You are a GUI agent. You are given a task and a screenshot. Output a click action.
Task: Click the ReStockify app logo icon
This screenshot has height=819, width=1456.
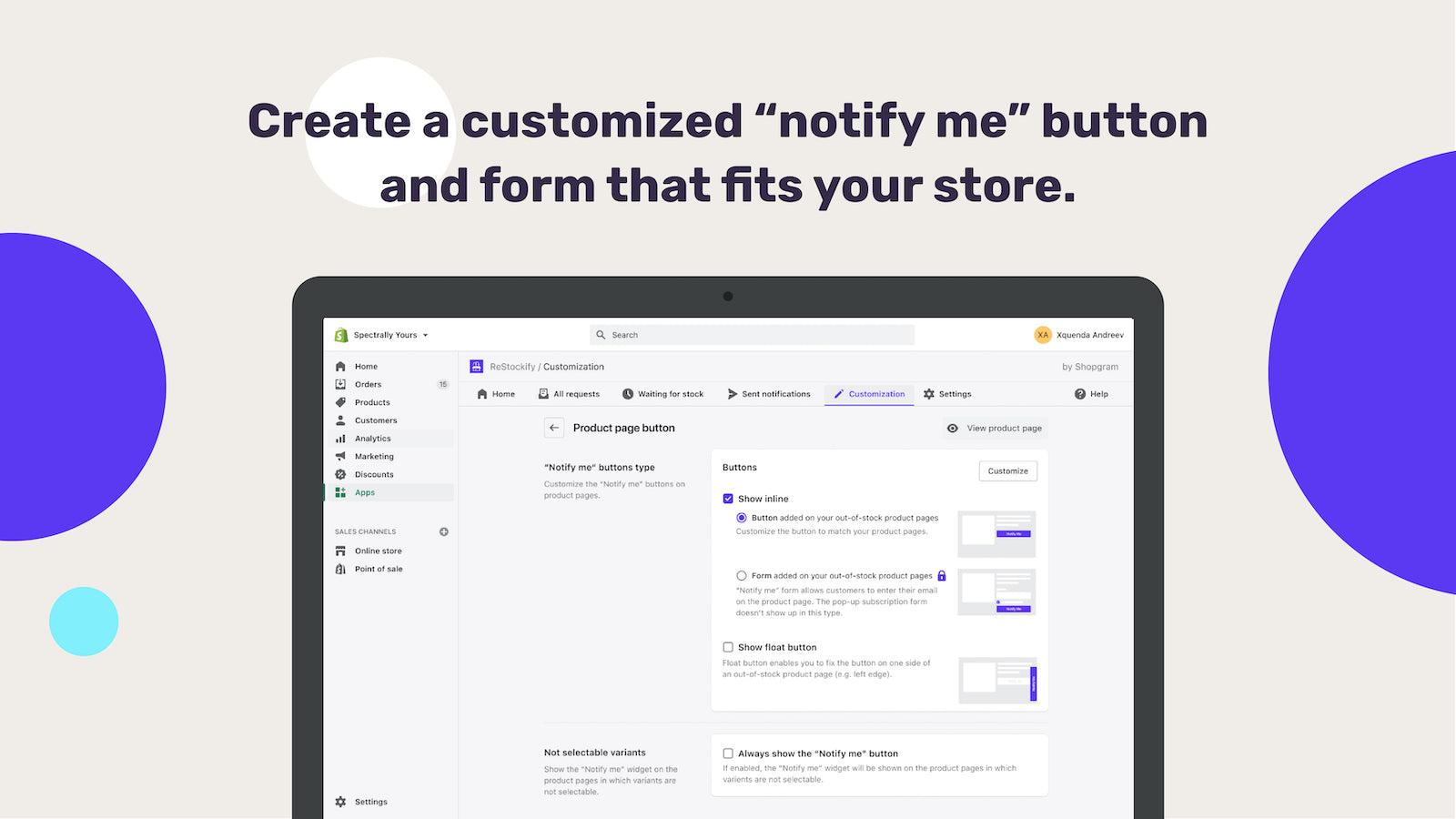[x=476, y=367]
